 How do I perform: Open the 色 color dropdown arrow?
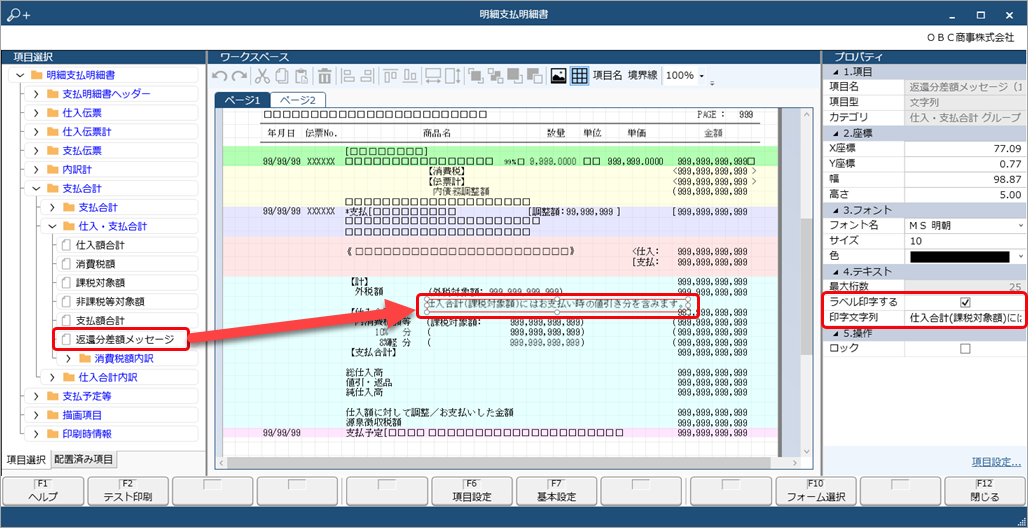coord(1021,256)
